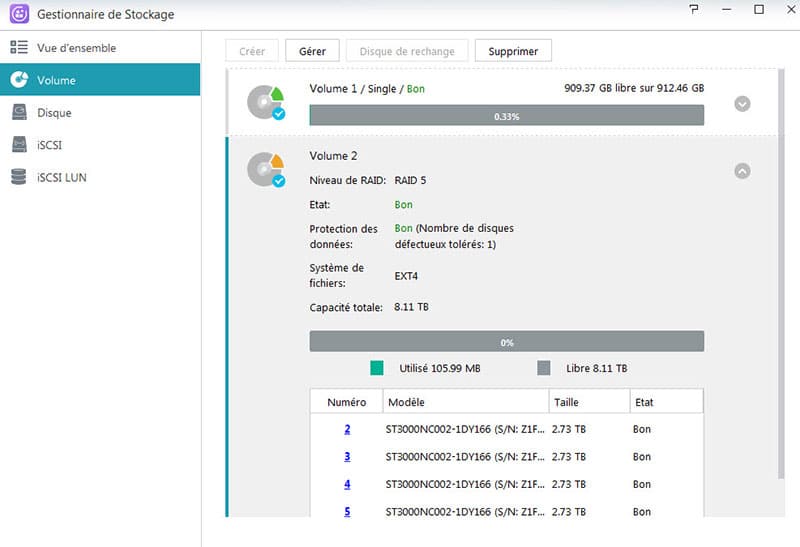Click the Volume 1 usage bar showing 0.33%
The width and height of the screenshot is (800, 547).
pos(506,116)
